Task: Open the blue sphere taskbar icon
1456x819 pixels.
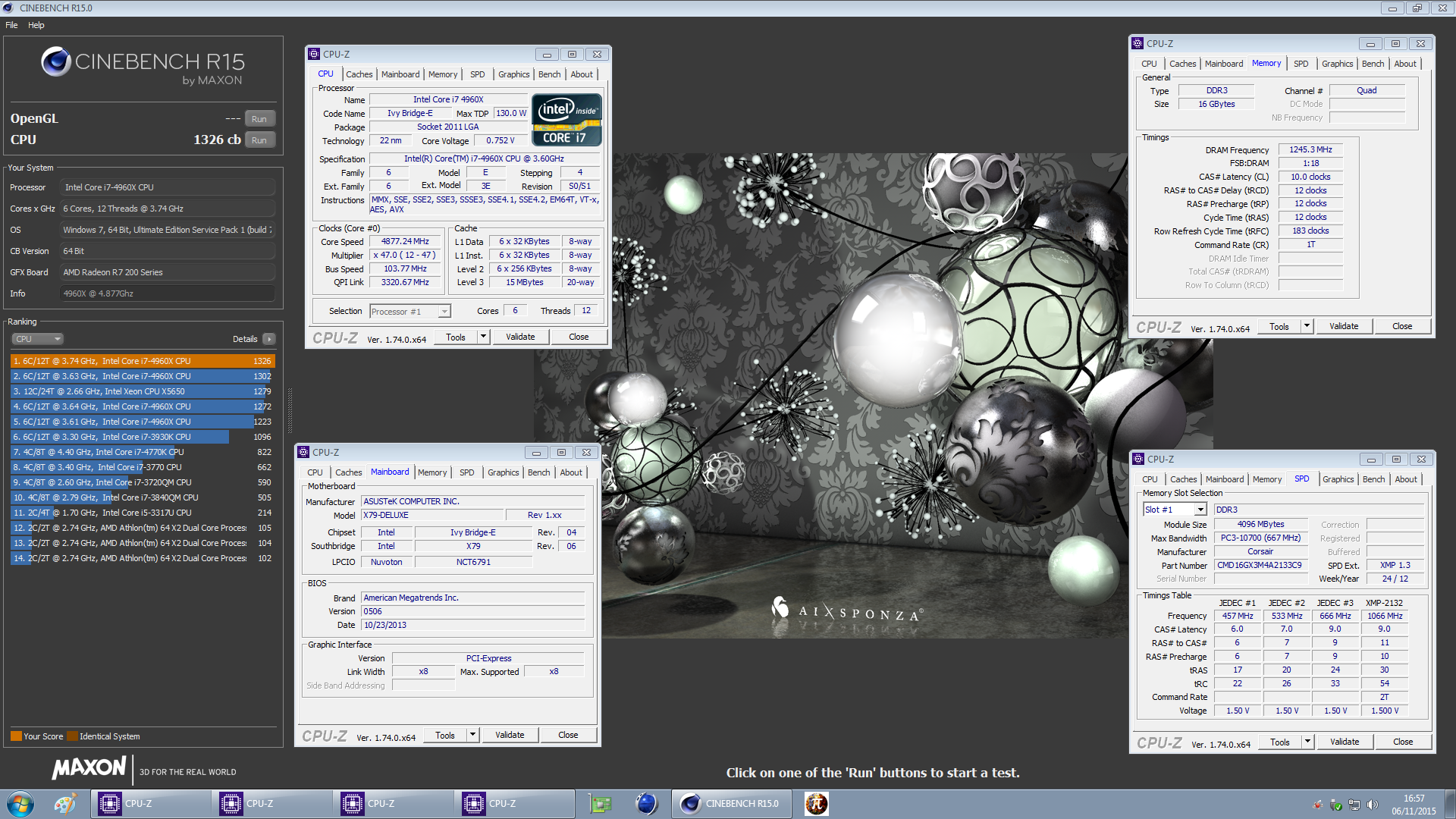Action: click(646, 804)
